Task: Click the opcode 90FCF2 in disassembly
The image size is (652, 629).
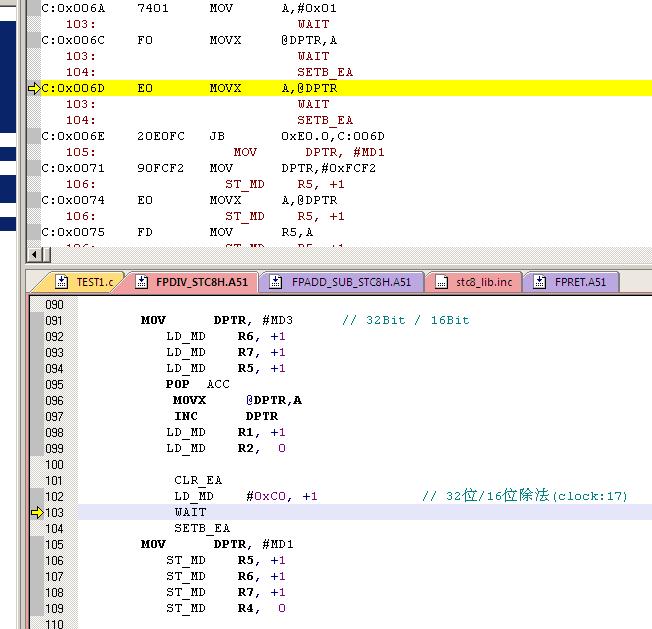Action: 161,168
